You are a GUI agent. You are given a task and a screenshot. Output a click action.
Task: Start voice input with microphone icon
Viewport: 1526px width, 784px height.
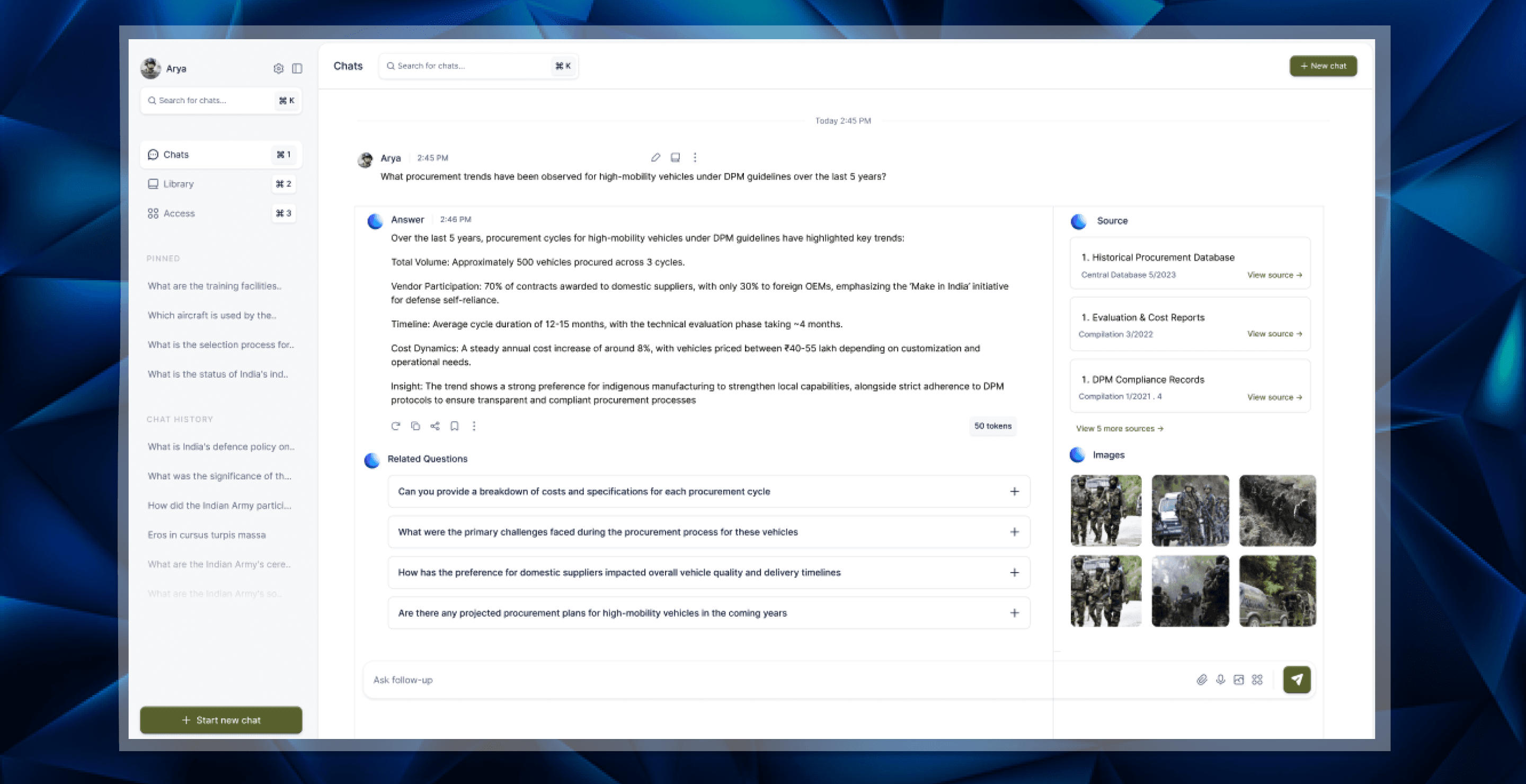(x=1220, y=680)
